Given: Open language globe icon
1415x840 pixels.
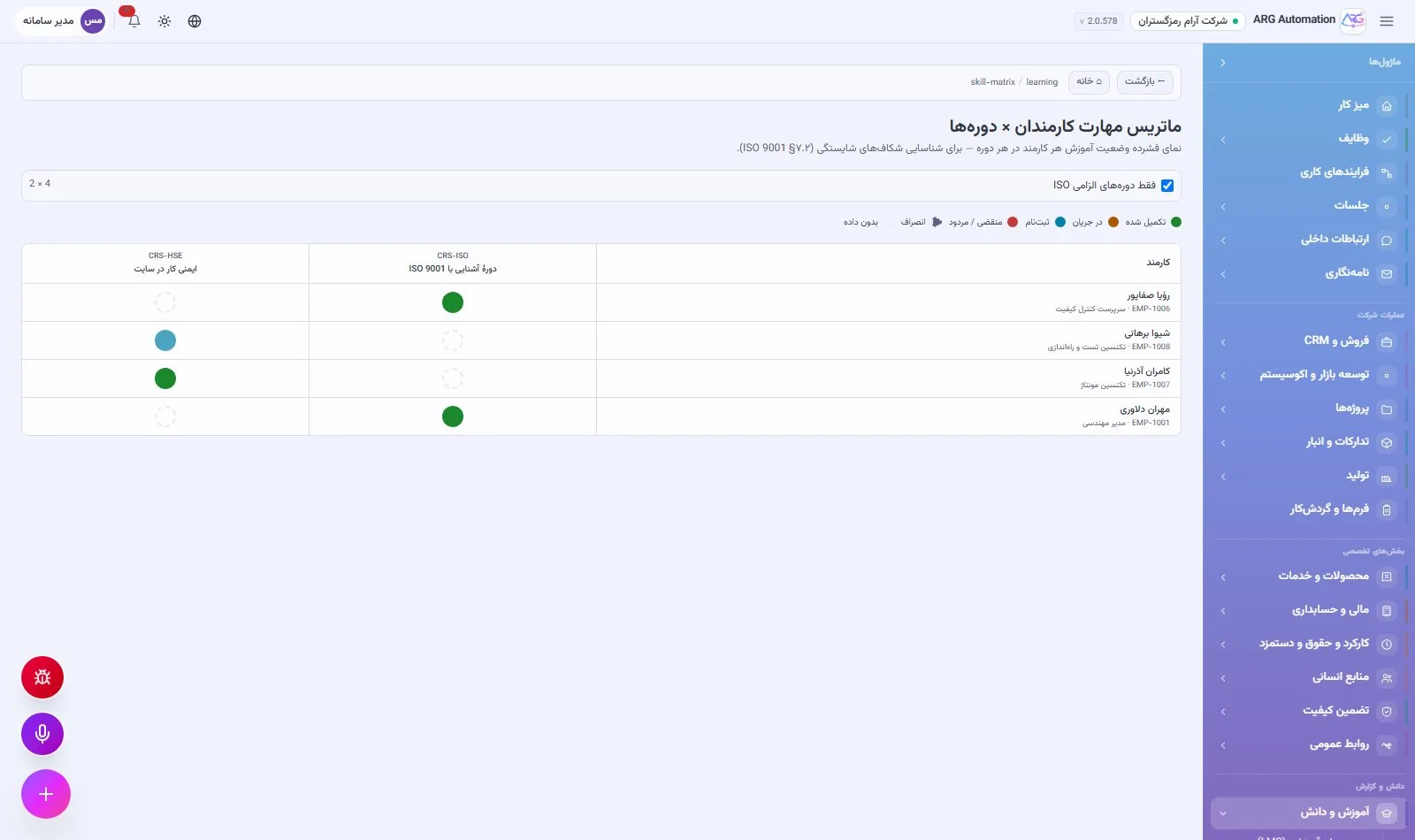Looking at the screenshot, I should tap(195, 21).
